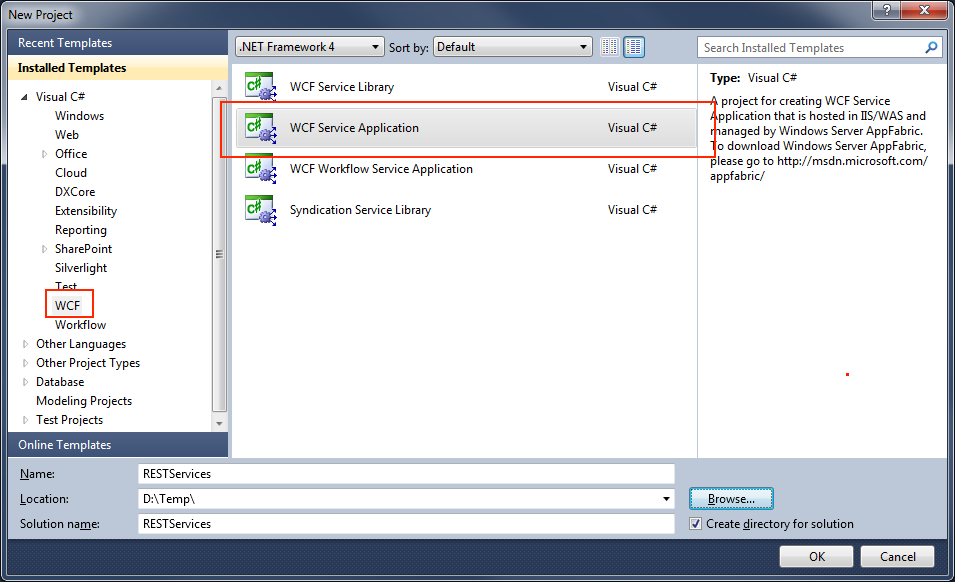Expand the Database tree node
Image resolution: width=955 pixels, height=582 pixels.
coord(25,382)
